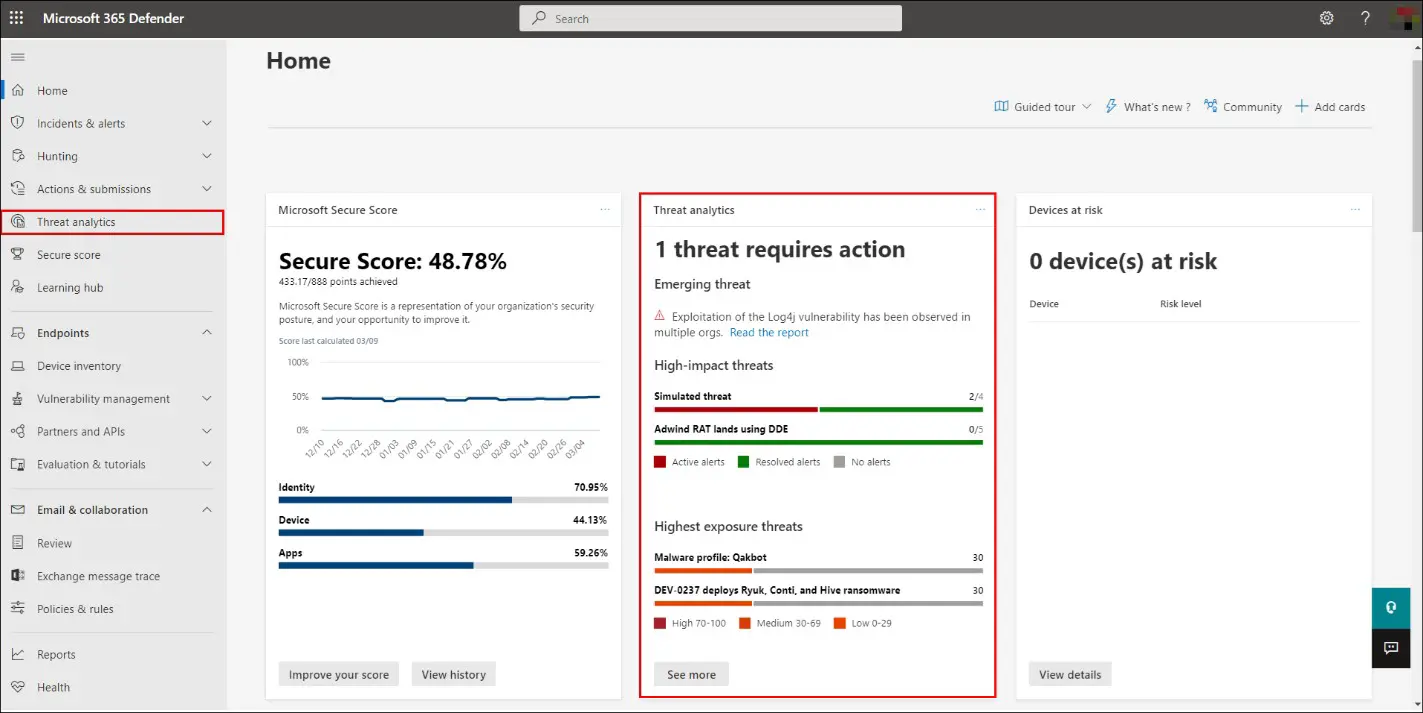Viewport: 1423px width, 713px height.
Task: Collapse the navigation pane with the hamburger icon
Action: coord(16,57)
